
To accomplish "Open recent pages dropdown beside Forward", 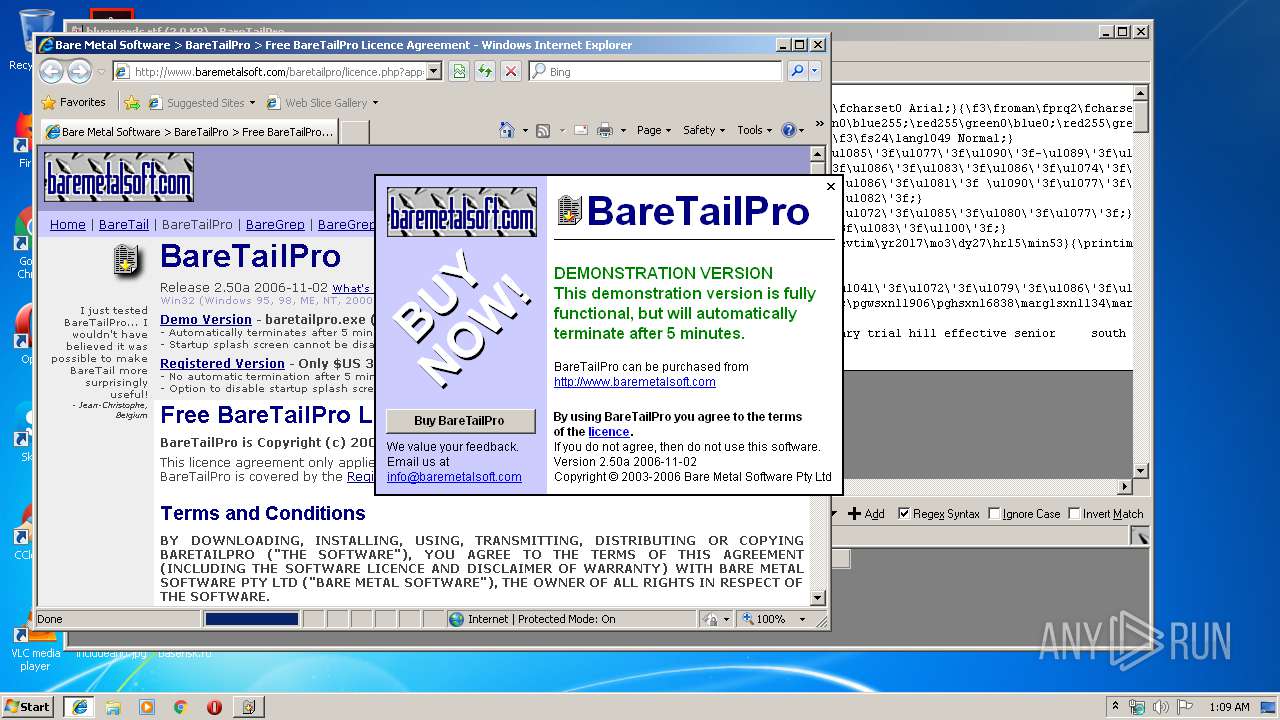I will click(x=101, y=72).
